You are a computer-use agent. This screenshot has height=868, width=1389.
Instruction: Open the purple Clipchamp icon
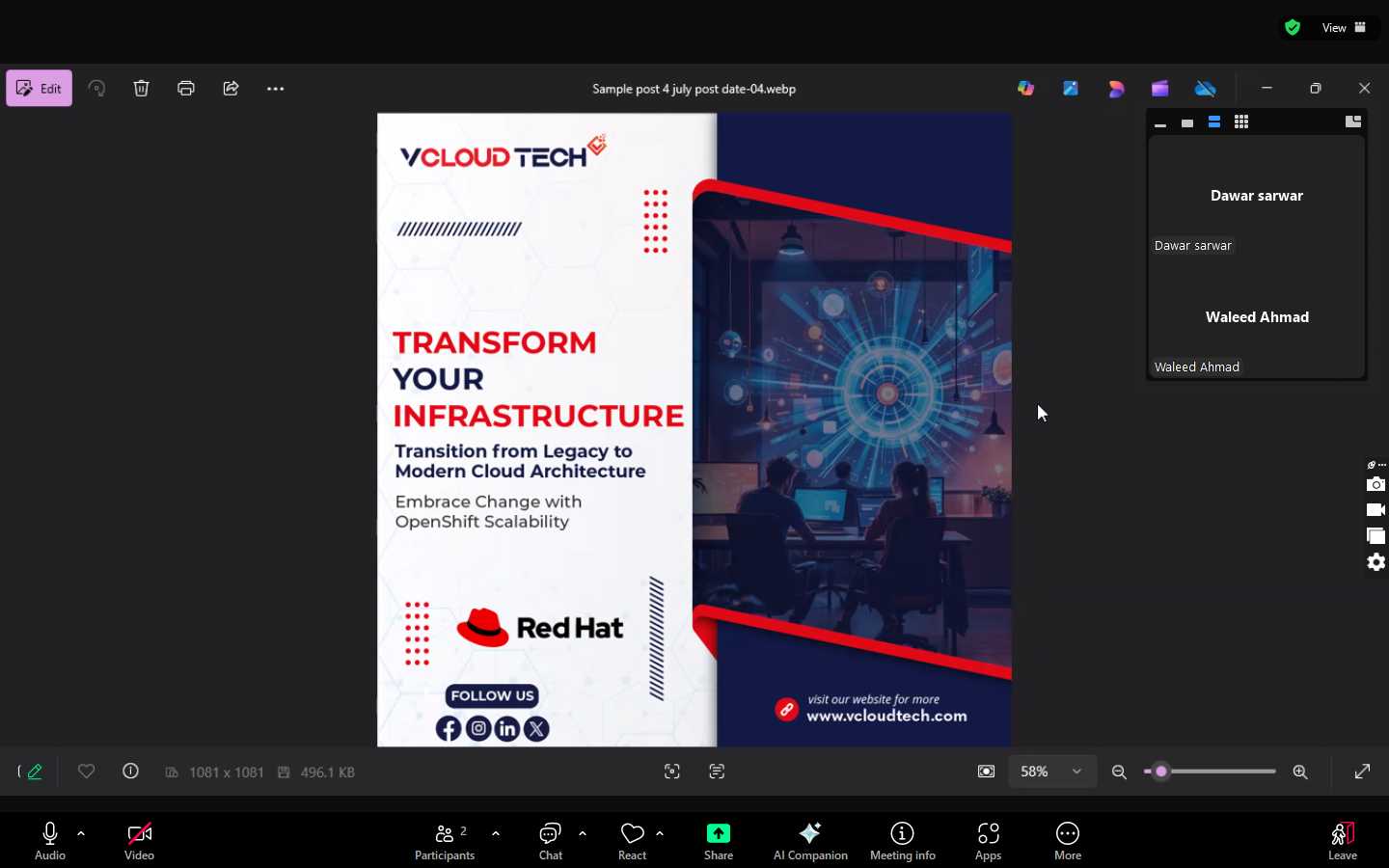(x=1160, y=89)
